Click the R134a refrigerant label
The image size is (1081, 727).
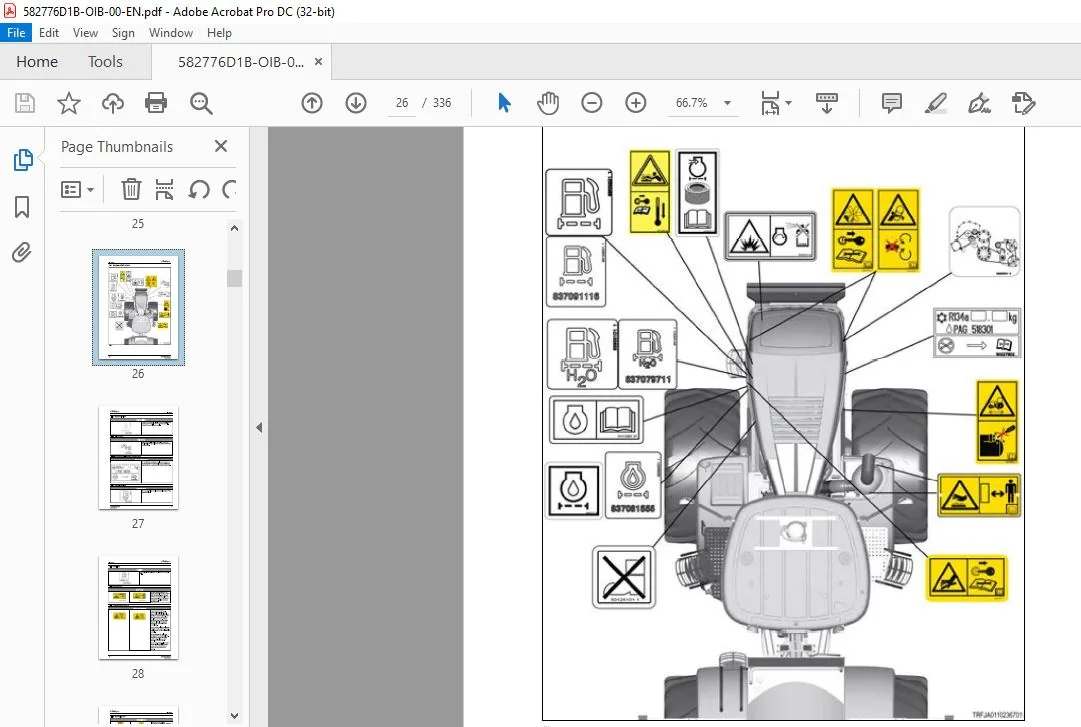tap(977, 334)
